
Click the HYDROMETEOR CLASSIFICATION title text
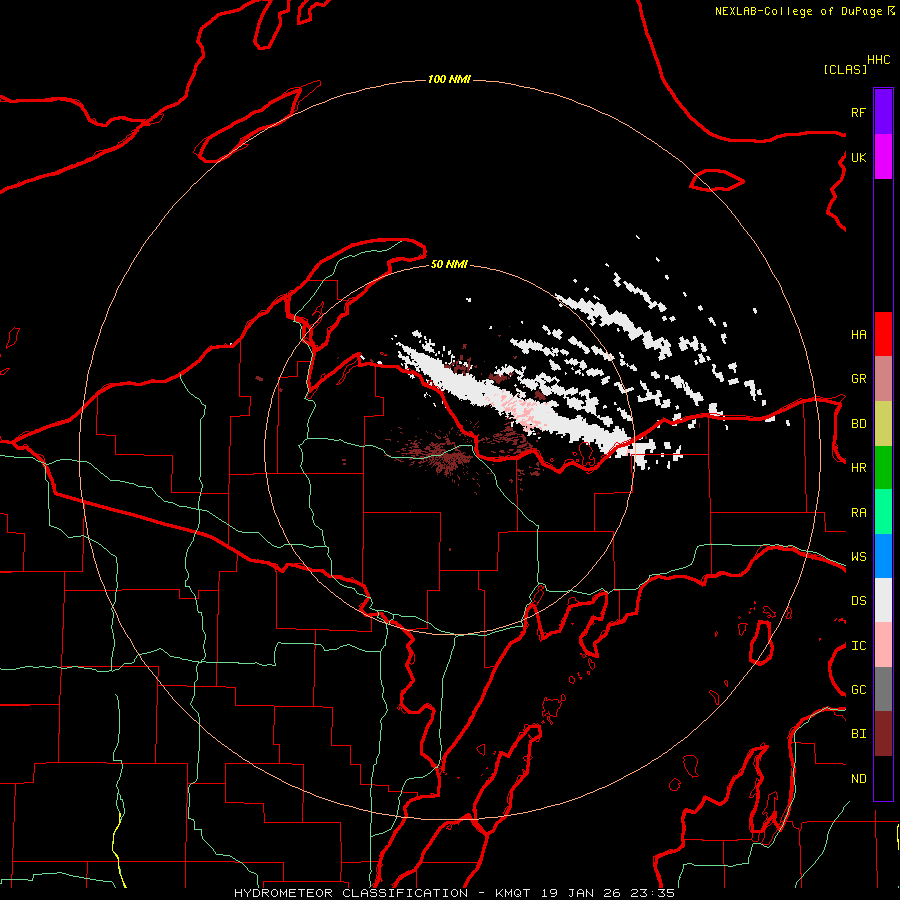tap(351, 893)
